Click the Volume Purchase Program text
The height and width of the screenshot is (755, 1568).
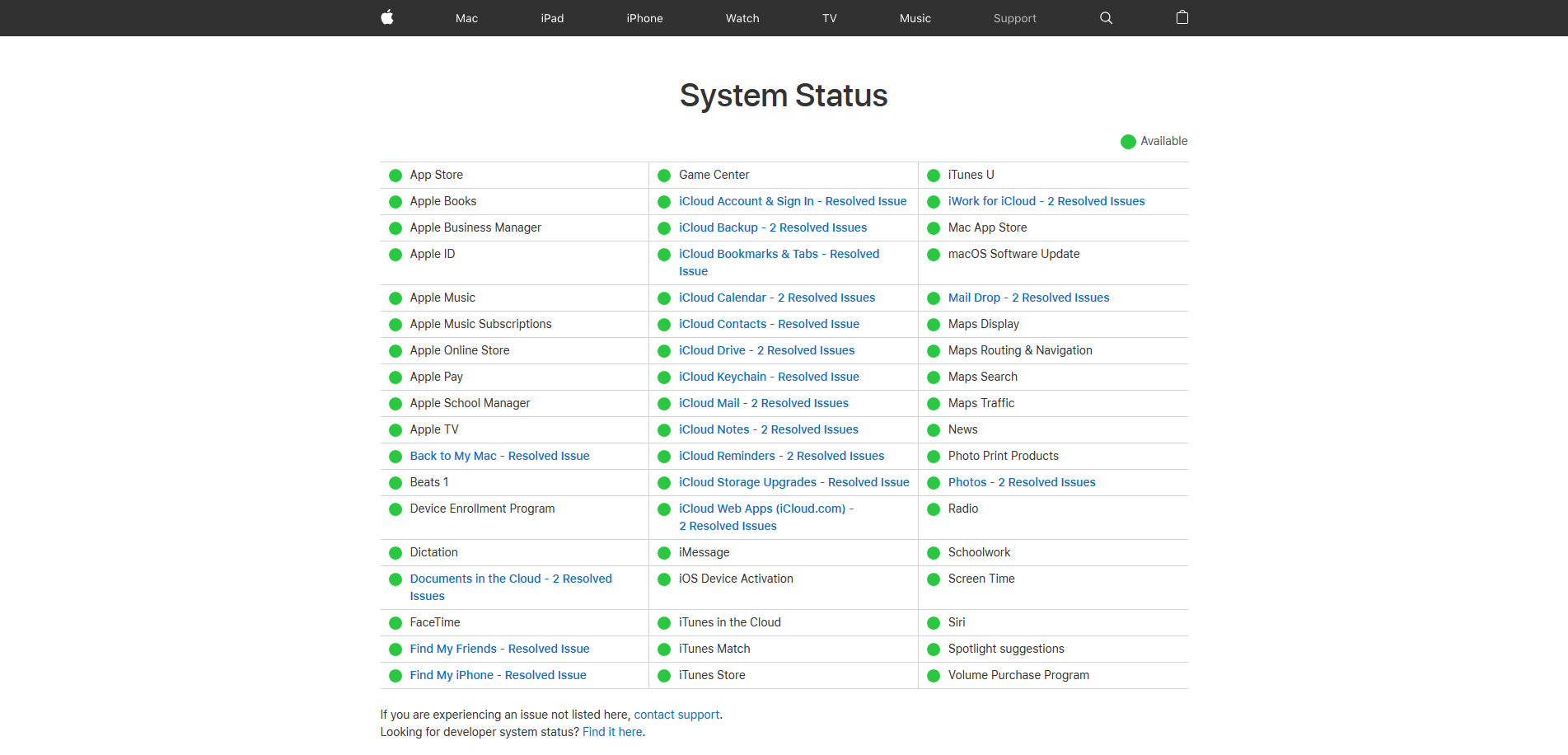pyautogui.click(x=1018, y=675)
